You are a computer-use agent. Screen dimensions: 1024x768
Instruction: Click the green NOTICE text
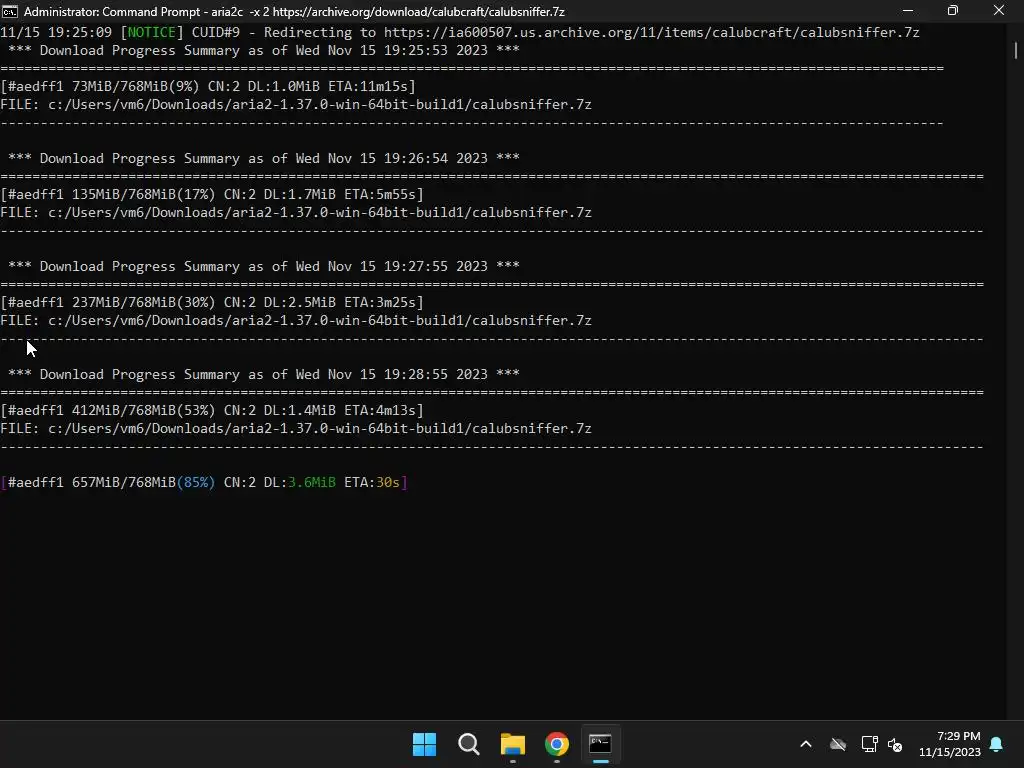tap(152, 32)
